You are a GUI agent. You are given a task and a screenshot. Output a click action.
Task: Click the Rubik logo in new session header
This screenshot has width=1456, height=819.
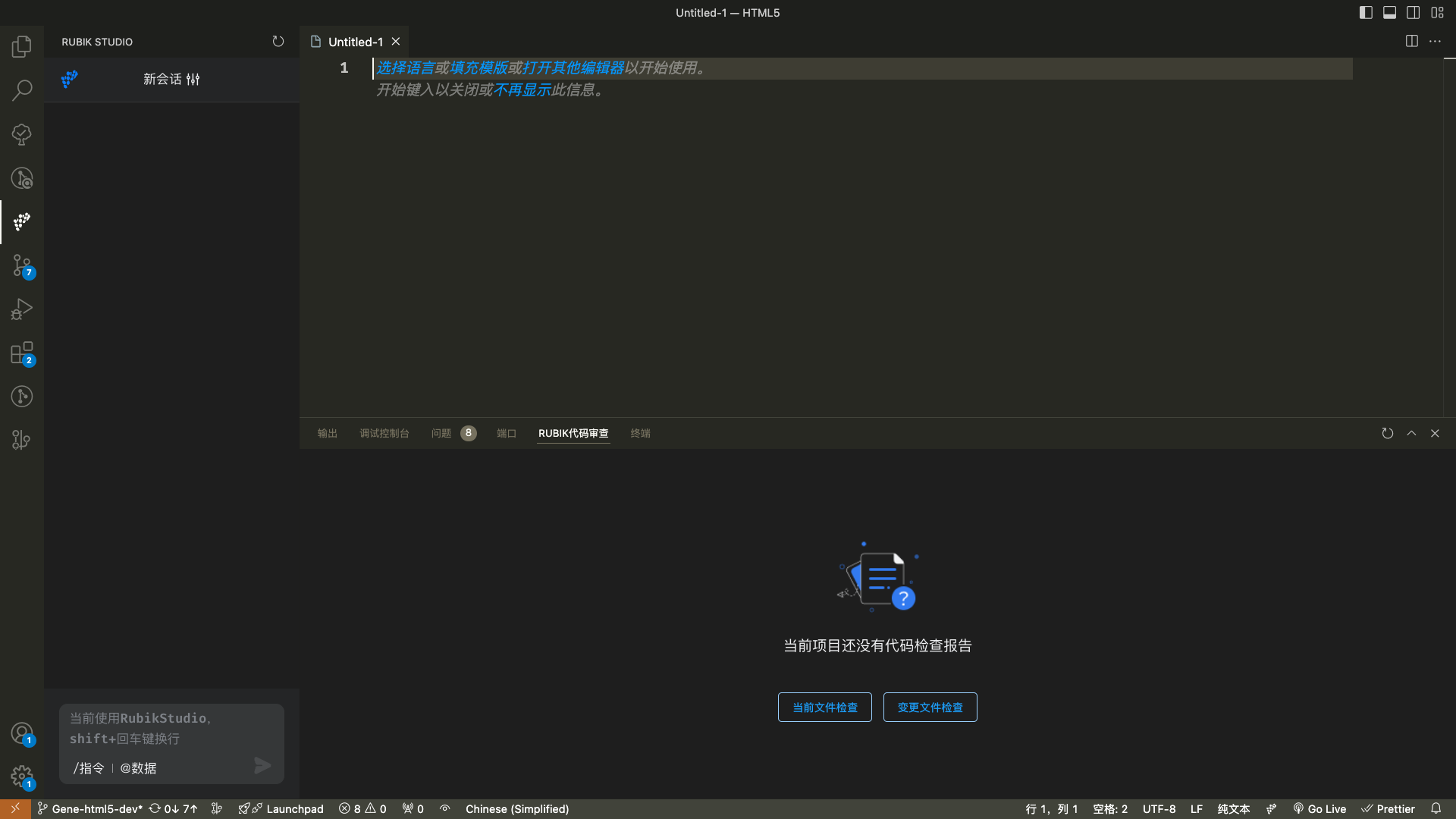click(x=70, y=79)
